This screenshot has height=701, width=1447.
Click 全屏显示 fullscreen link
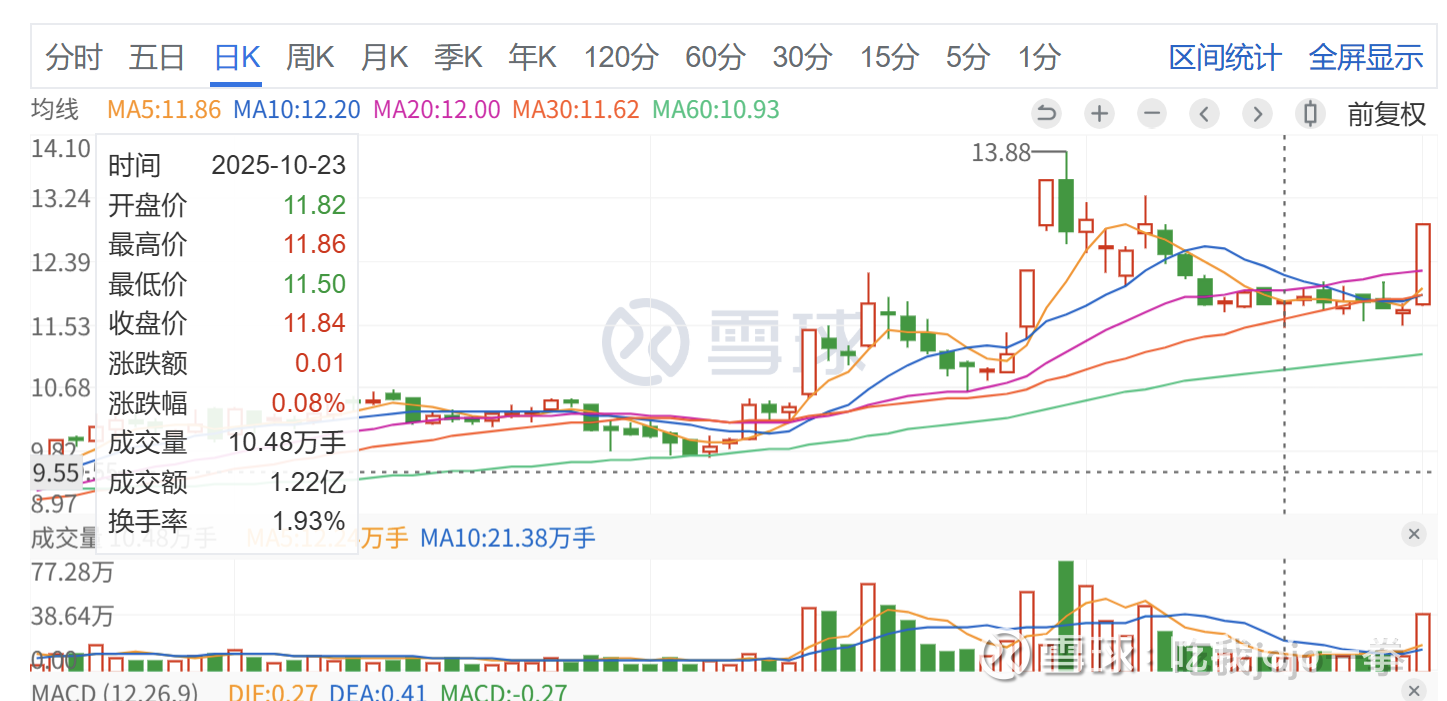tap(1366, 57)
